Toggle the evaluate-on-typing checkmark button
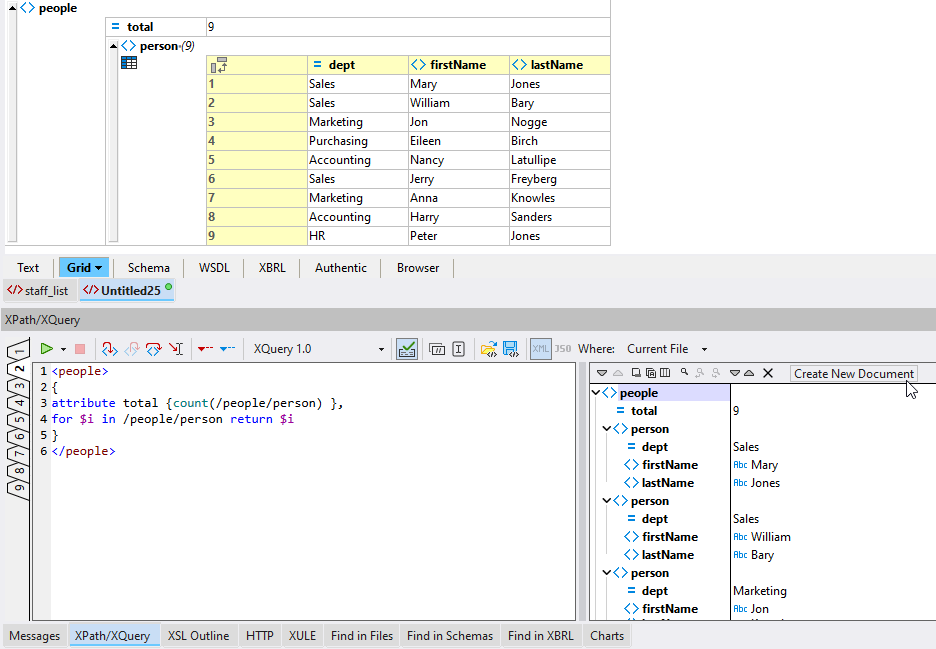This screenshot has width=936, height=649. (407, 349)
